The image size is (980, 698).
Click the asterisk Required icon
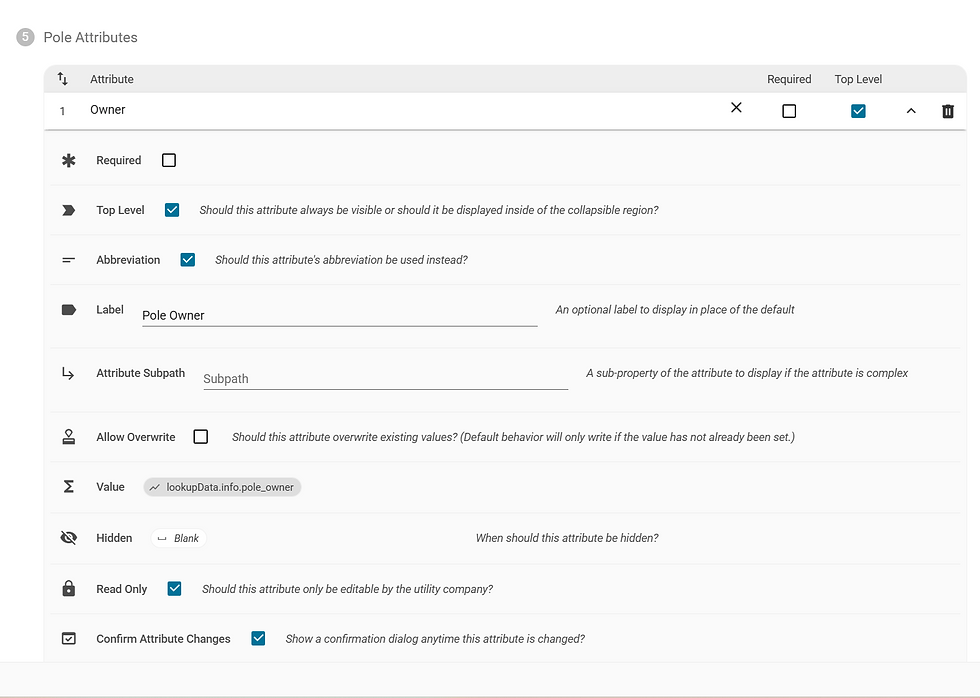[69, 160]
